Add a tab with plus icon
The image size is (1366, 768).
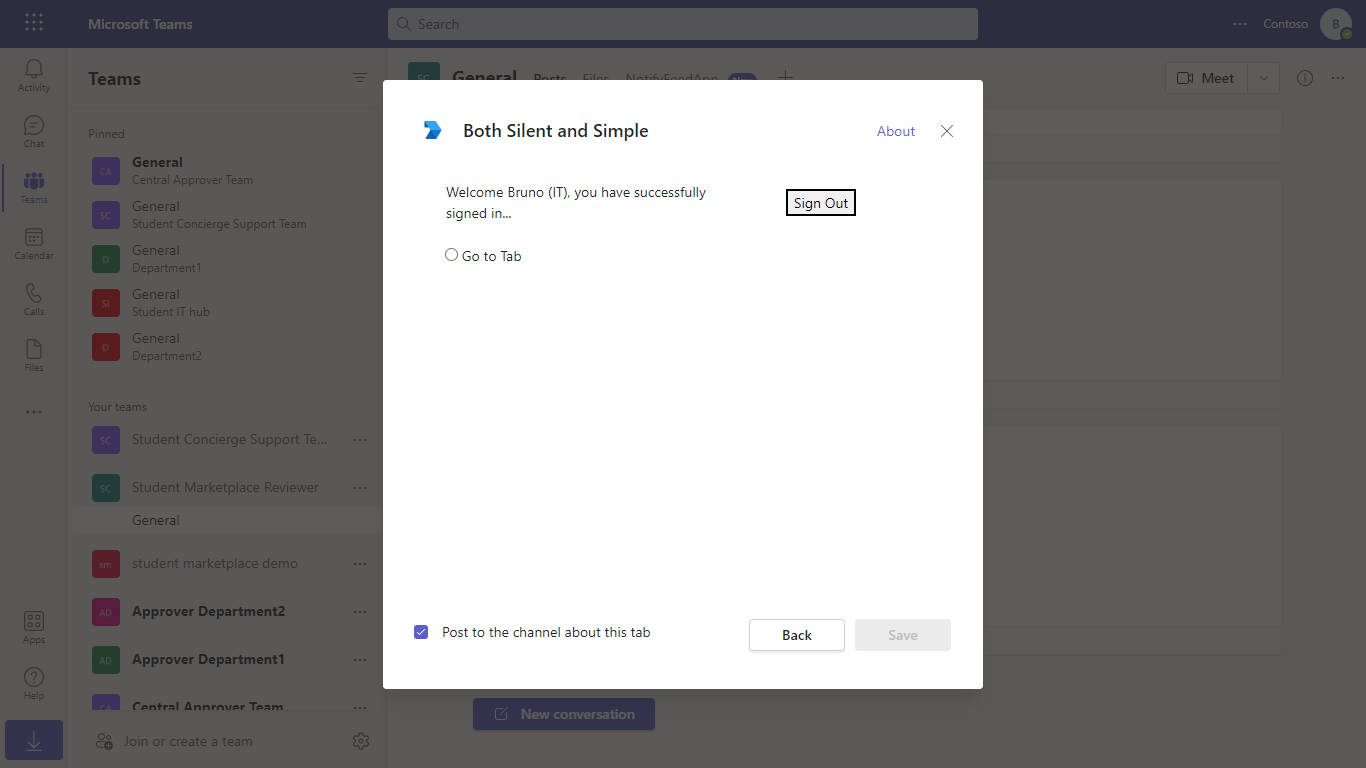pos(786,76)
